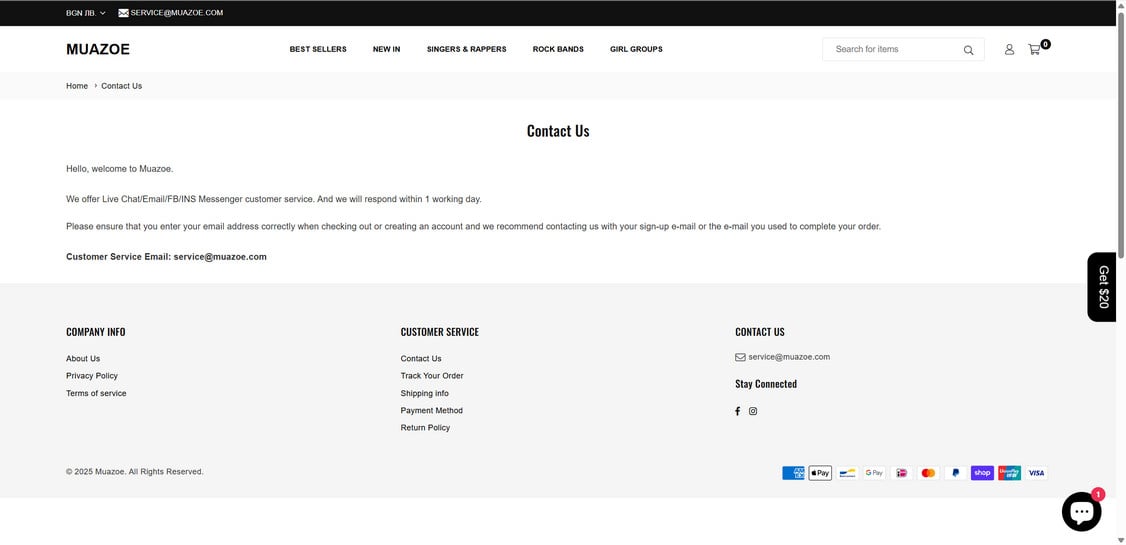Click the Stay Connected heading

(766, 384)
